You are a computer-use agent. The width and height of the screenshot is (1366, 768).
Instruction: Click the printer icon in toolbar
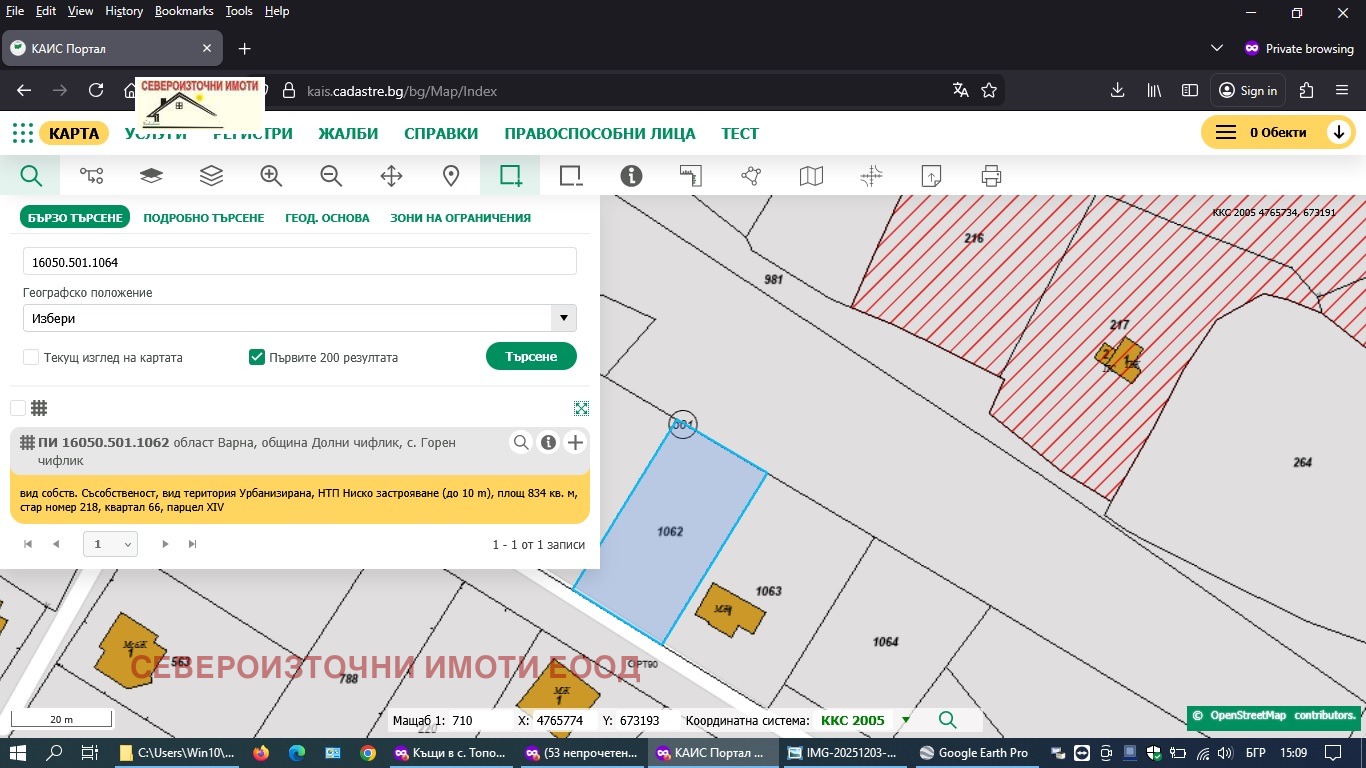click(x=991, y=176)
